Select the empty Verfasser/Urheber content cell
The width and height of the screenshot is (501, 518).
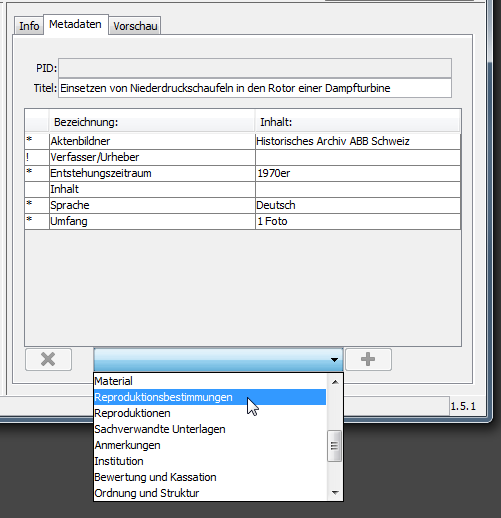point(358,157)
